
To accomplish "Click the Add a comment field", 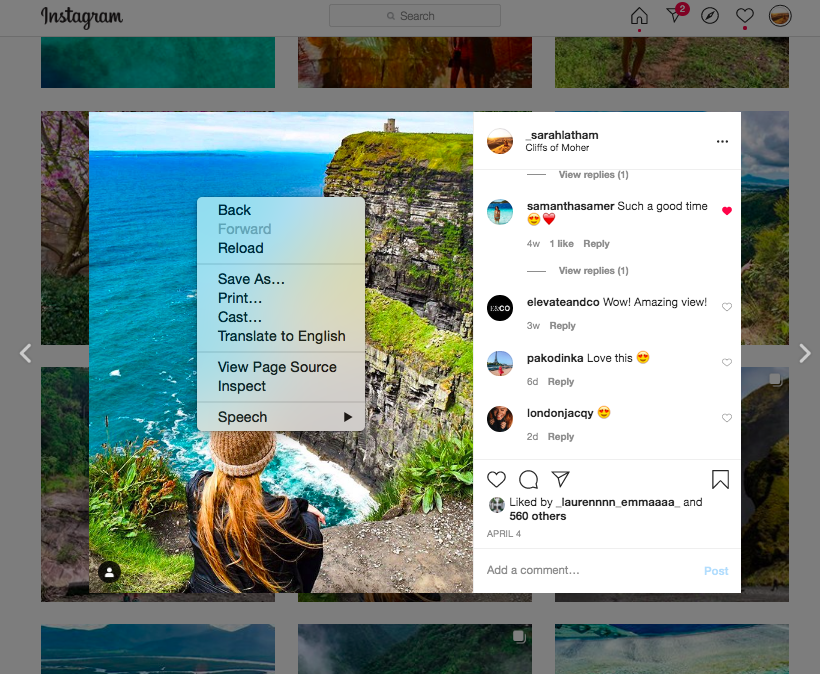I will [590, 570].
